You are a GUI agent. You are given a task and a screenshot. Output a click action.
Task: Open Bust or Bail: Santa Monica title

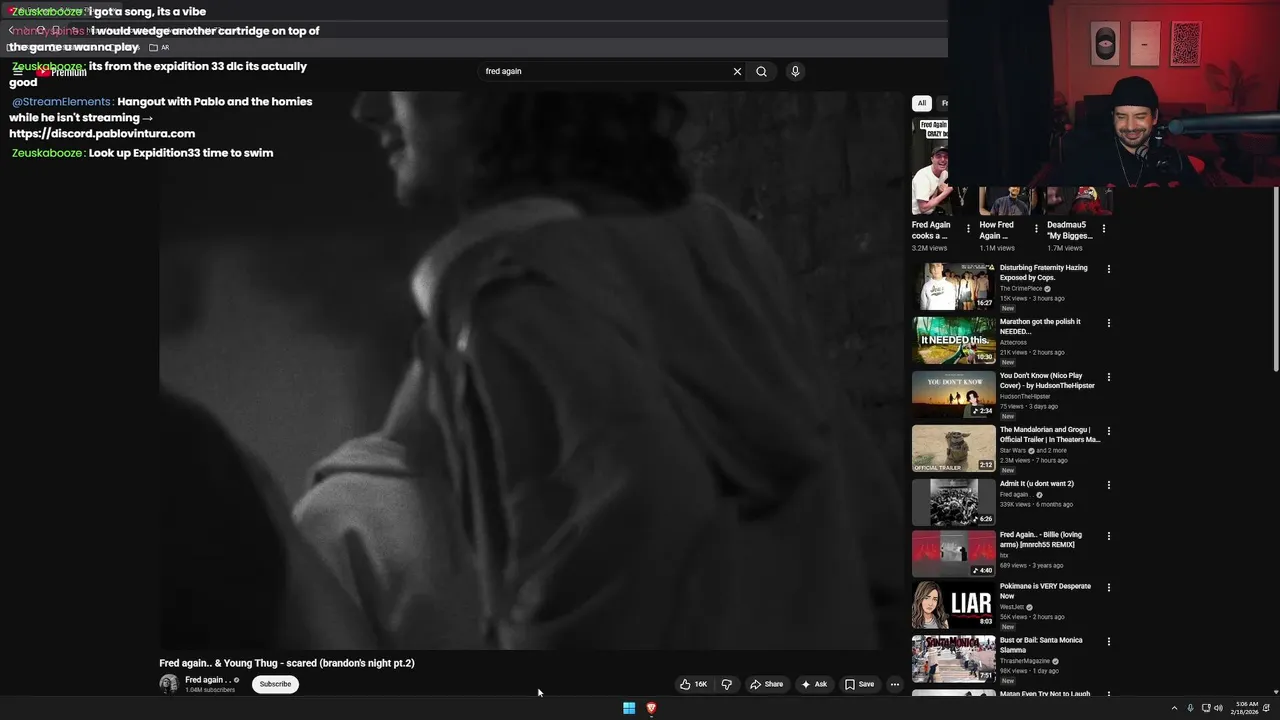tap(1041, 645)
